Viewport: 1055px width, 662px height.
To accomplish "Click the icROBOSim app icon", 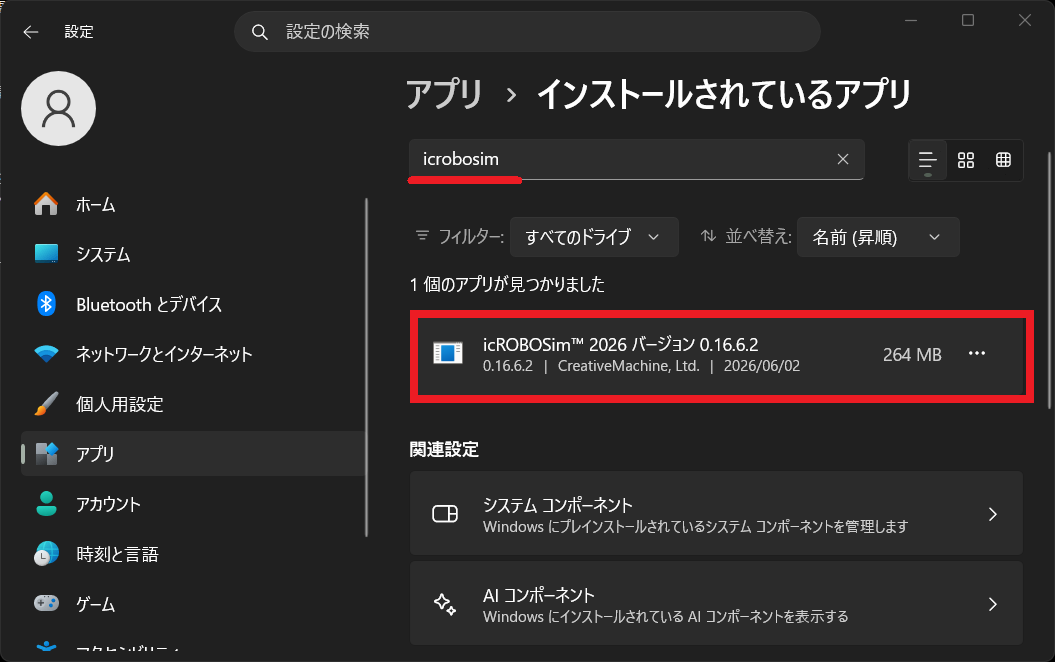I will click(x=448, y=353).
